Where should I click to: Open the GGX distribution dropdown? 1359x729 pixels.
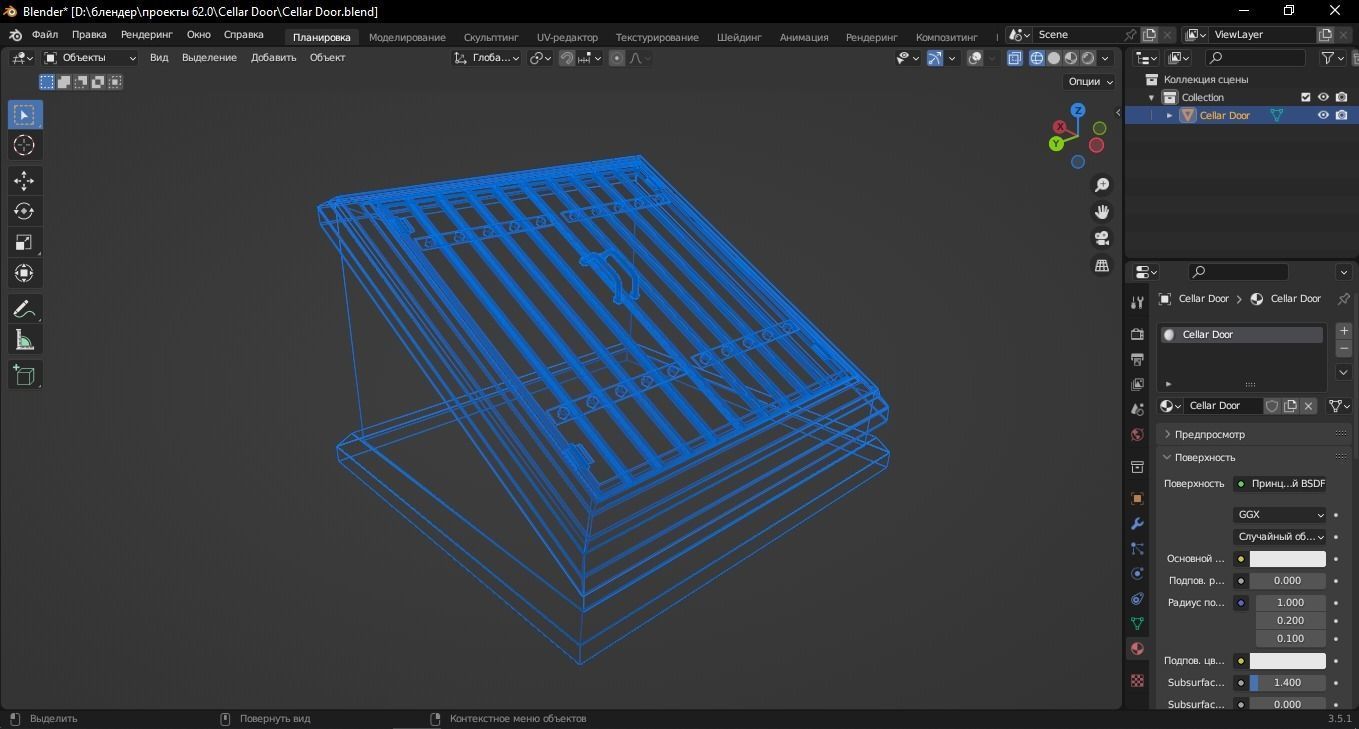(x=1279, y=515)
